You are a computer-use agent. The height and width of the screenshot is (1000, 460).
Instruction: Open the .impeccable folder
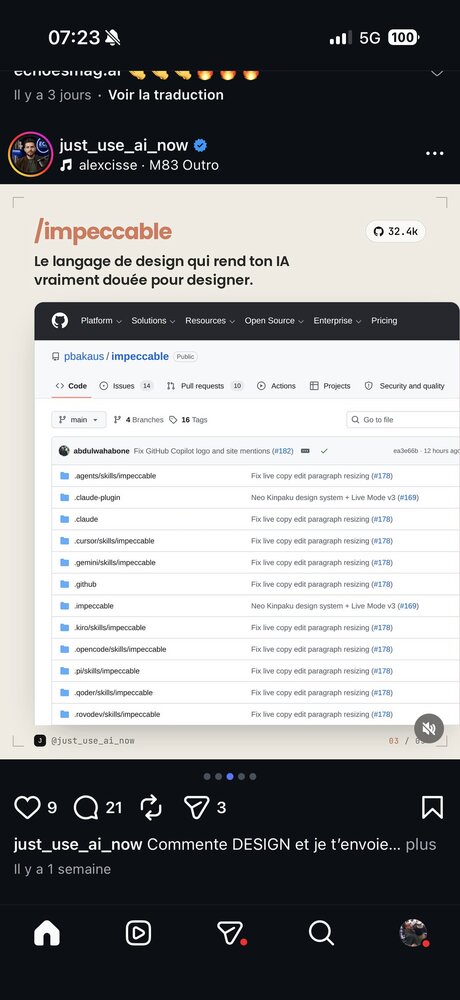pyautogui.click(x=94, y=606)
